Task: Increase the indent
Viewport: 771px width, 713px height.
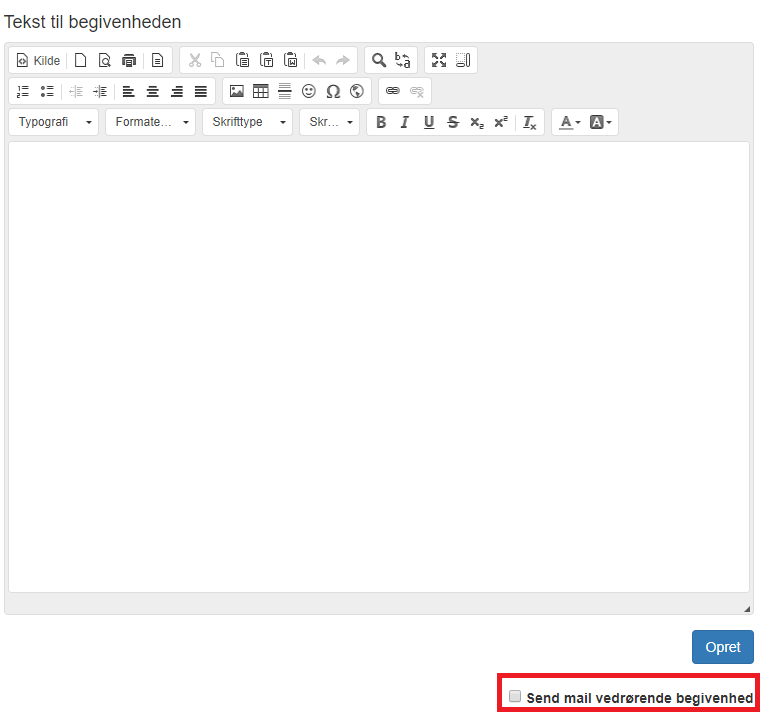Action: (100, 91)
